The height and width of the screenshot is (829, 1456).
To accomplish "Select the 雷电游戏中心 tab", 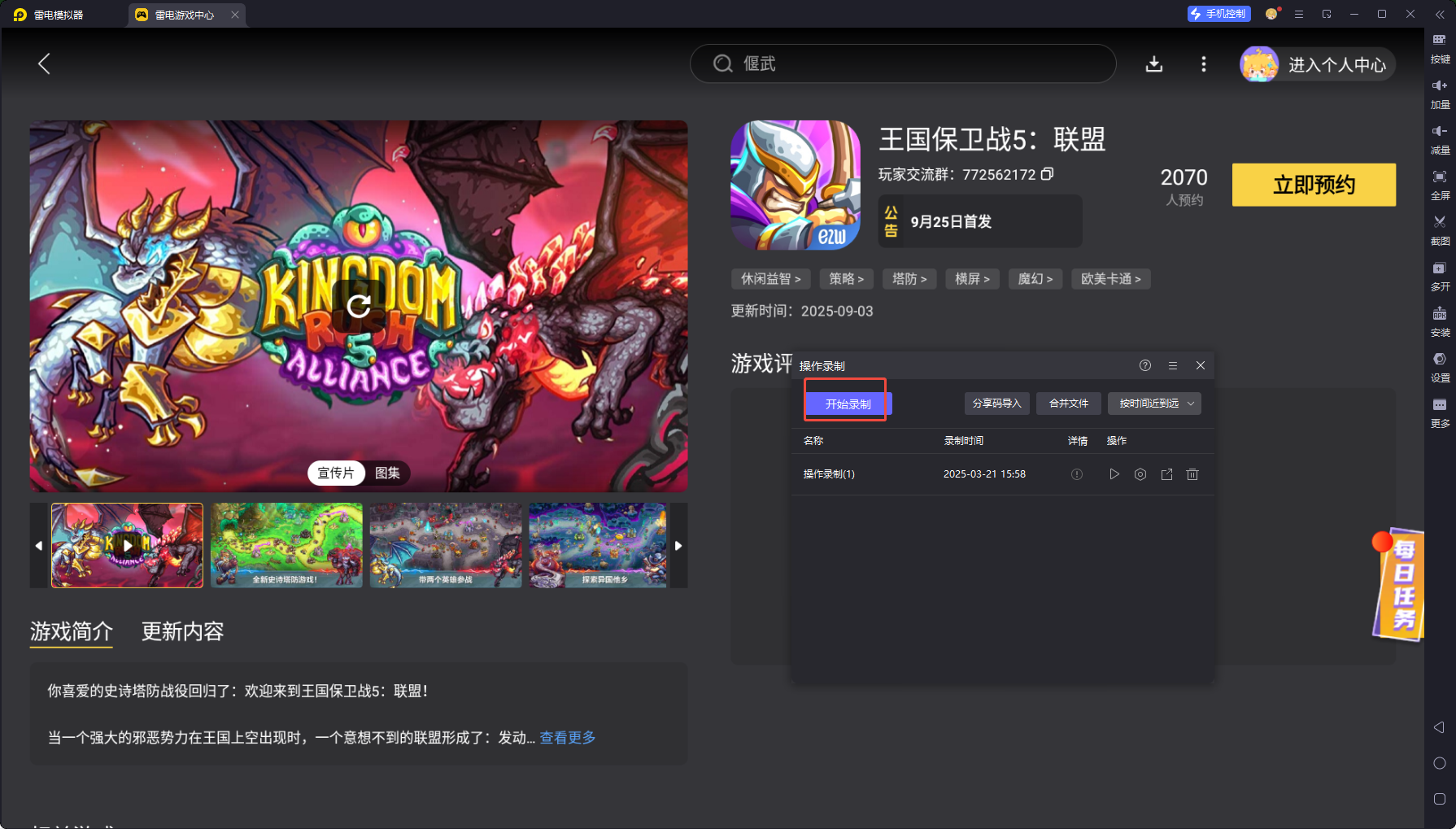I will (x=184, y=15).
